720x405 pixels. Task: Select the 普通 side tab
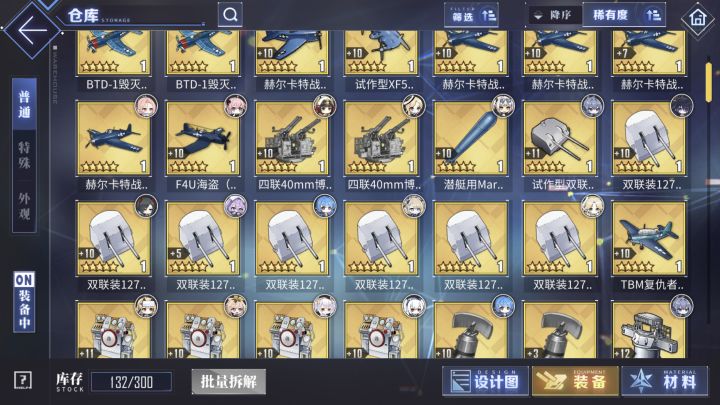24,105
